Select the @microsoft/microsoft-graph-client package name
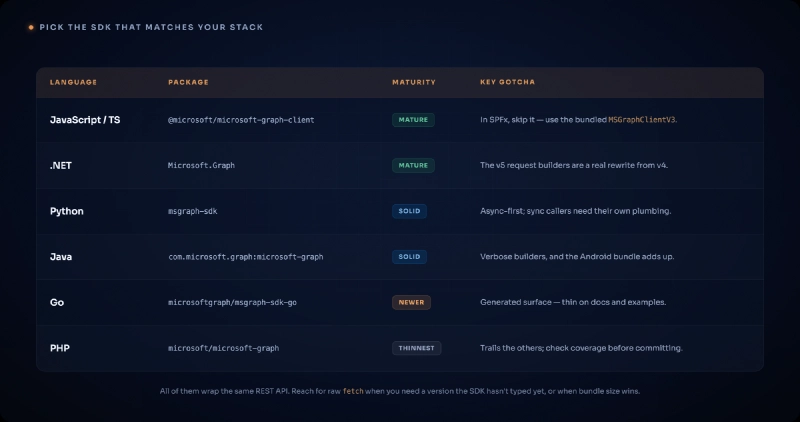 tap(241, 120)
